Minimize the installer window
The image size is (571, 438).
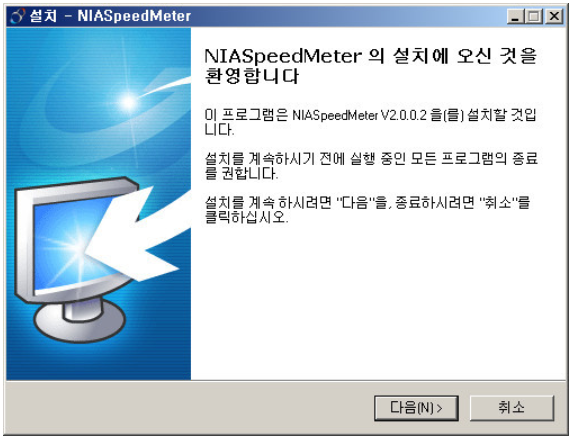pos(515,16)
